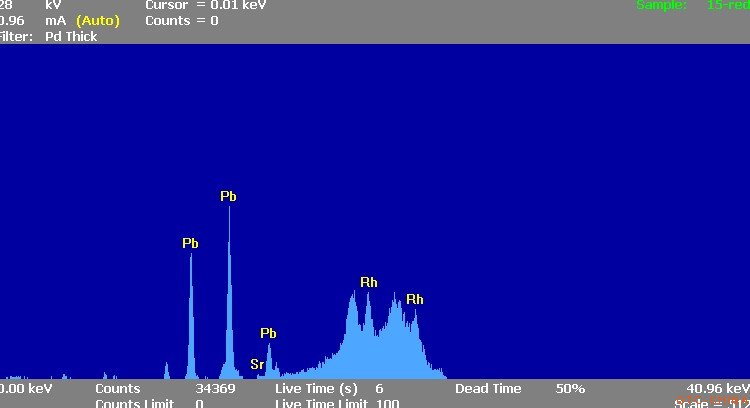Screen dimensions: 750x408
Task: Click the left Rh peak label
Action: 369,283
